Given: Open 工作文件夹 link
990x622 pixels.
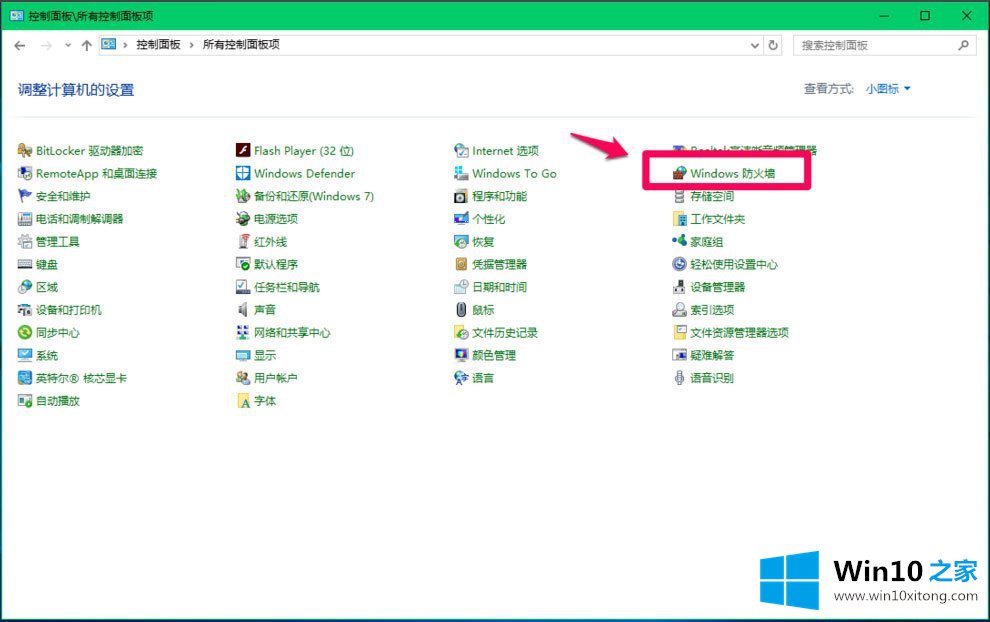Looking at the screenshot, I should click(x=717, y=218).
